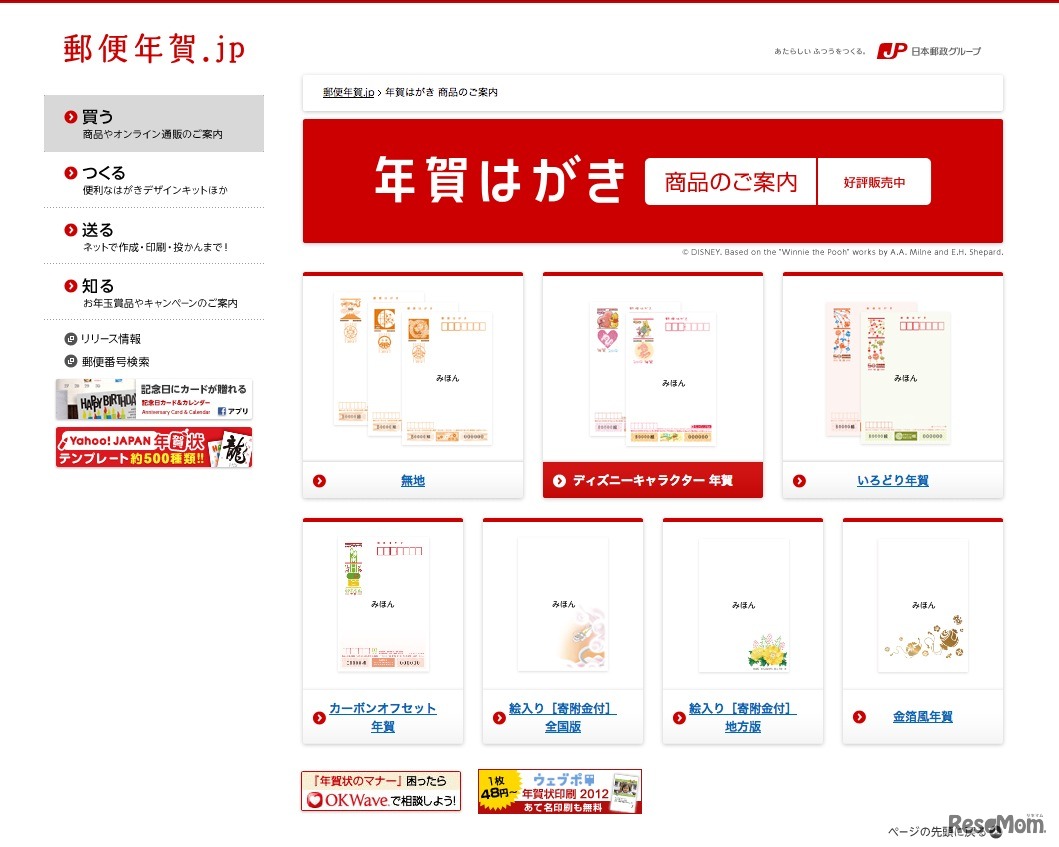This screenshot has height=847, width=1059.
Task: Click the arrow icon beside 絵入り［寄附金付］地方版
Action: 678,716
